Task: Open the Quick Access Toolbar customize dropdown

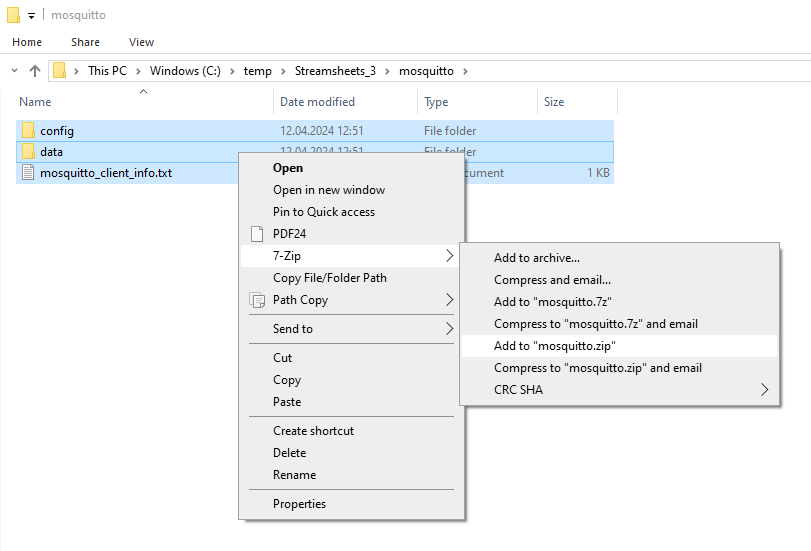Action: (32, 16)
